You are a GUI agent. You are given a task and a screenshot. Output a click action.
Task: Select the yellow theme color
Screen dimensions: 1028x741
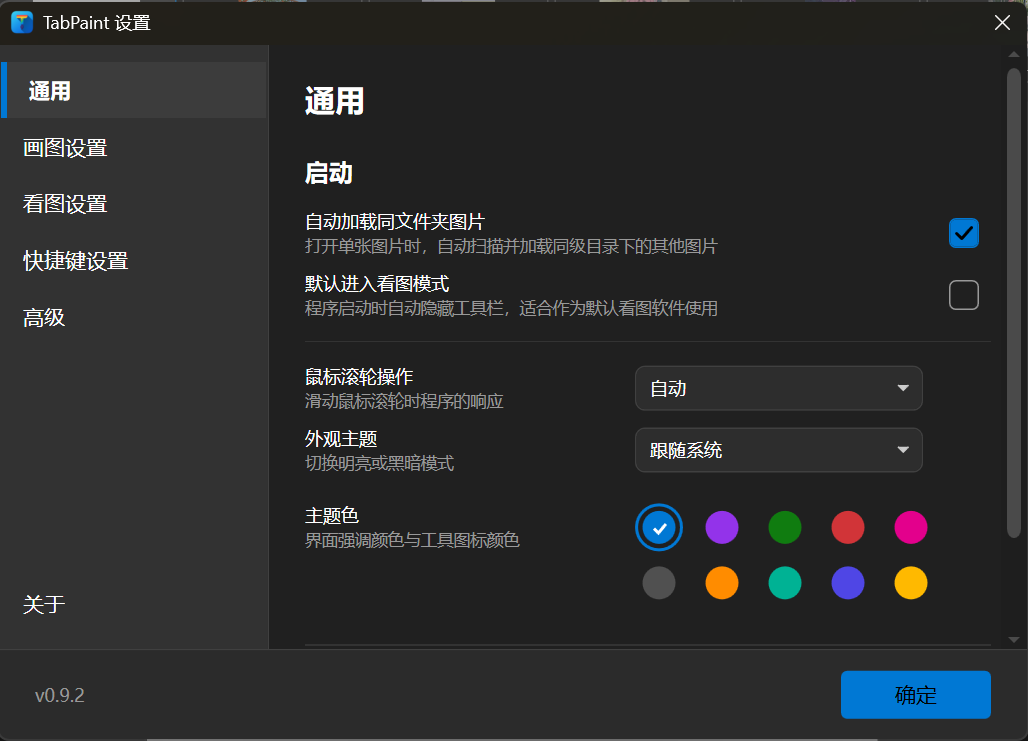911,583
